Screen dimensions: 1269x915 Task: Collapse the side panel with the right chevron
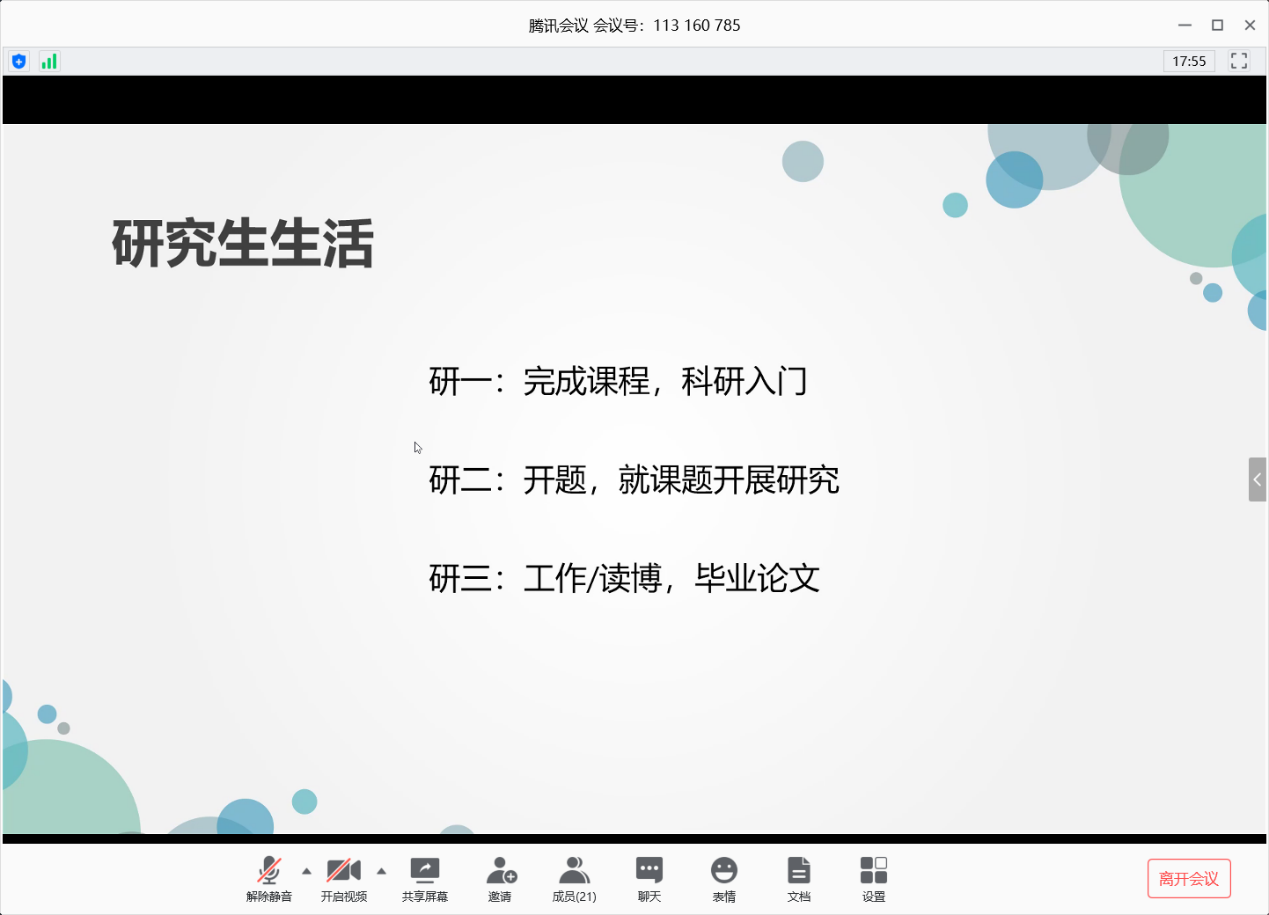point(1257,479)
